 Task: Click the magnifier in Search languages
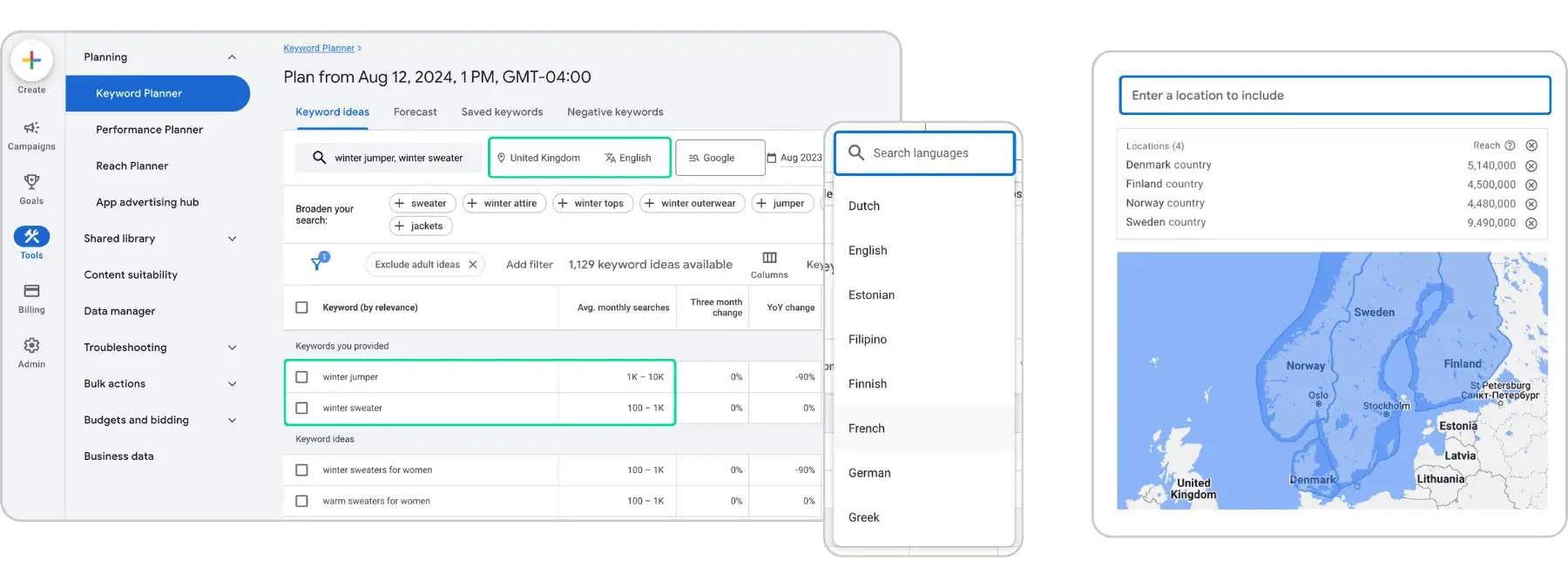click(x=856, y=152)
